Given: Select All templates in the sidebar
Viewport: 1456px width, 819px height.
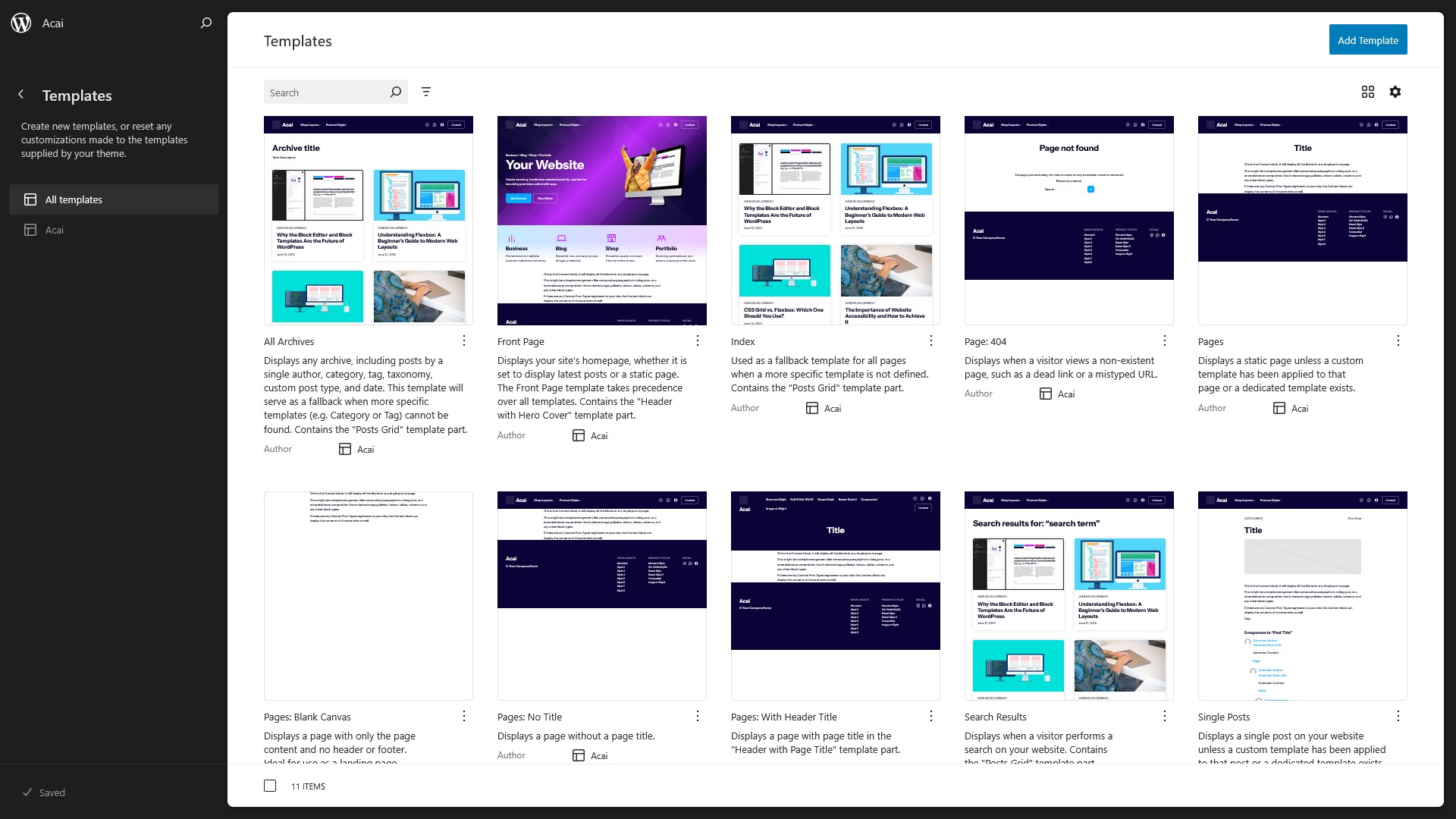Looking at the screenshot, I should 74,199.
